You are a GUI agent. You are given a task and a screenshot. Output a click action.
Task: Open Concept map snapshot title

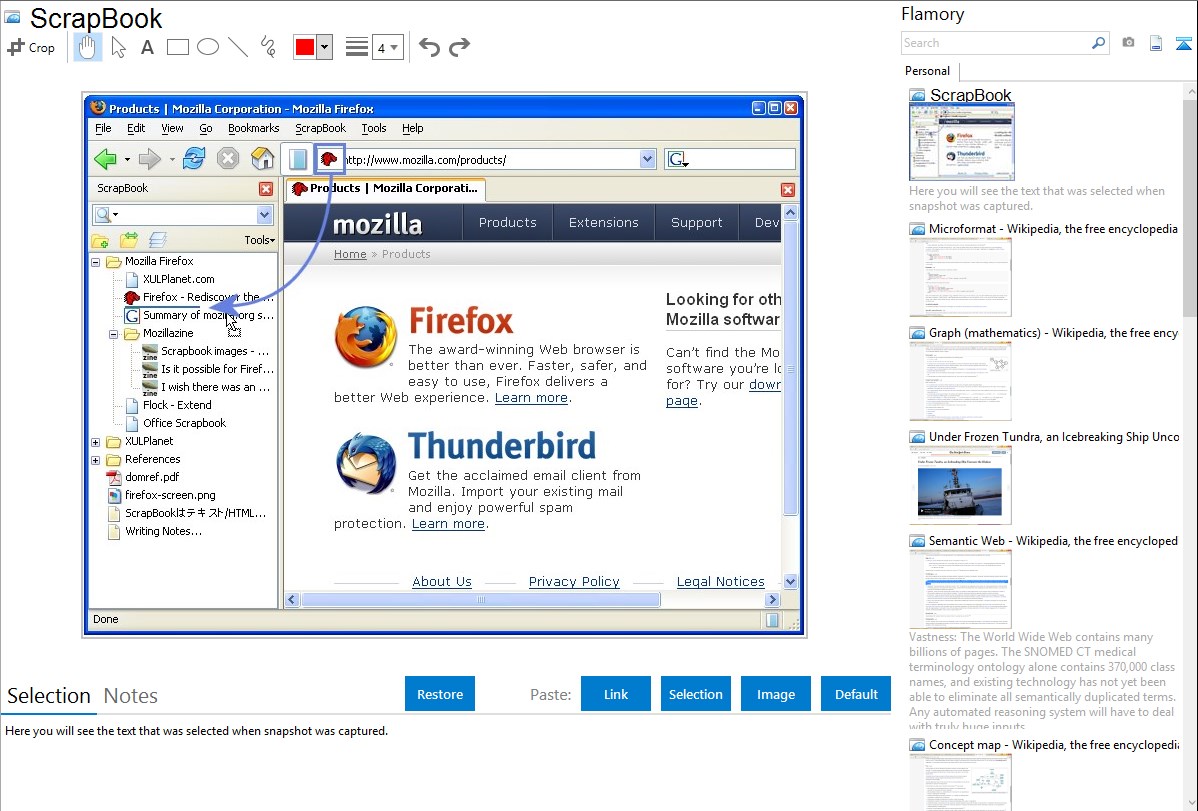1053,744
